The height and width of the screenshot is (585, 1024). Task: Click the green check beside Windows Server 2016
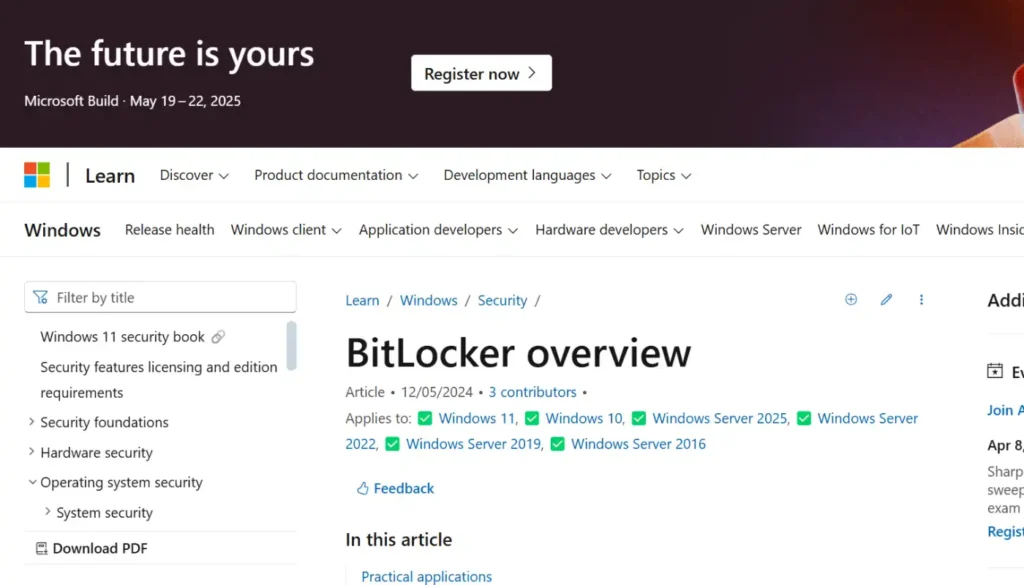click(558, 444)
